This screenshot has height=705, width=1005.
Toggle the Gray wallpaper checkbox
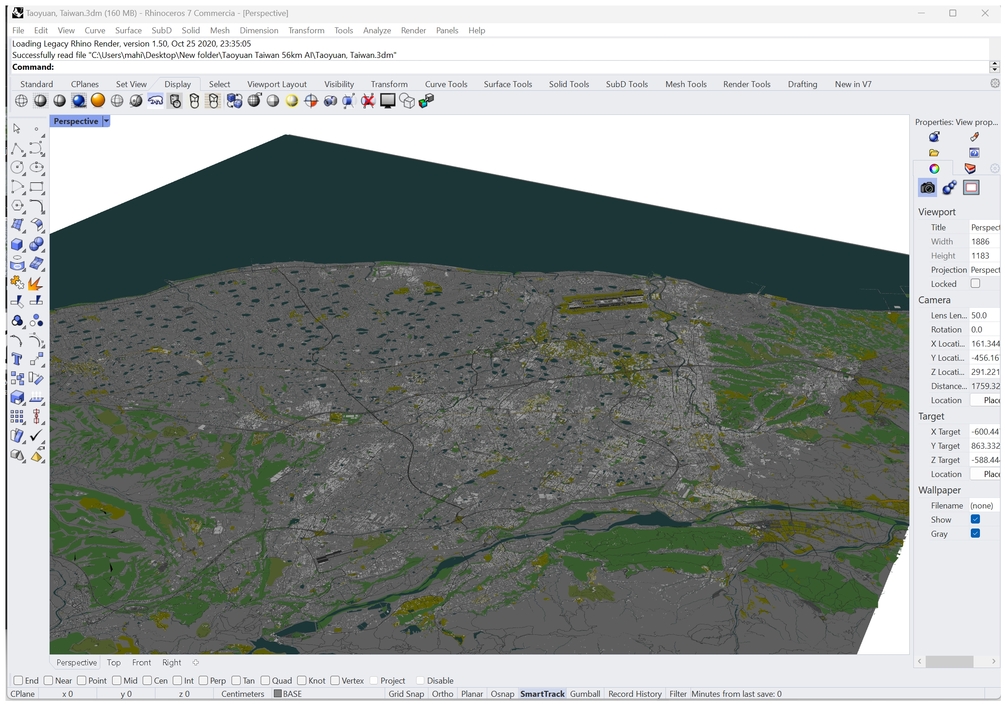click(975, 534)
